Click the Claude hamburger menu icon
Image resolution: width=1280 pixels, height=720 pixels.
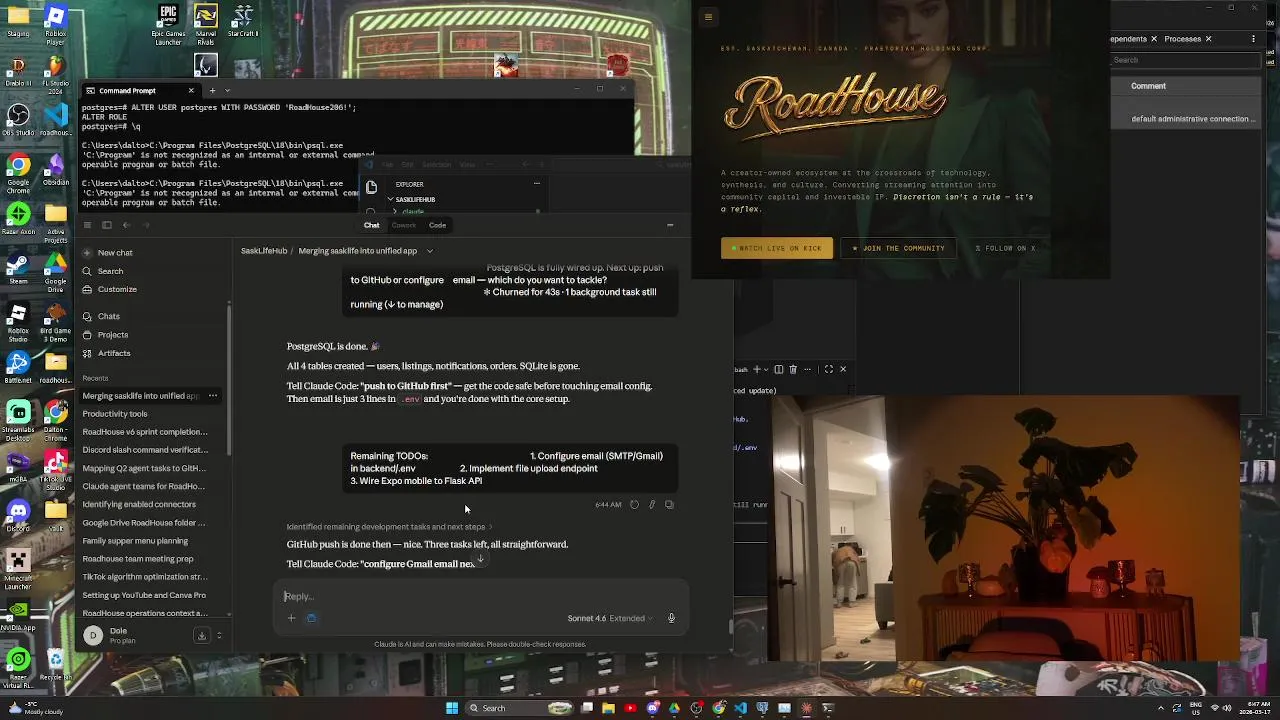(87, 225)
